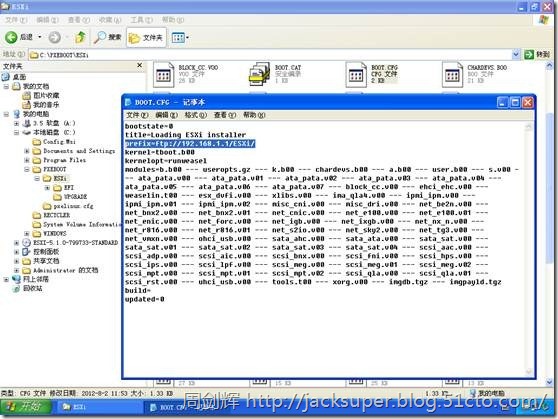The height and width of the screenshot is (419, 558).
Task: Open Explorer's 工具(T) menu
Action: click(x=141, y=20)
